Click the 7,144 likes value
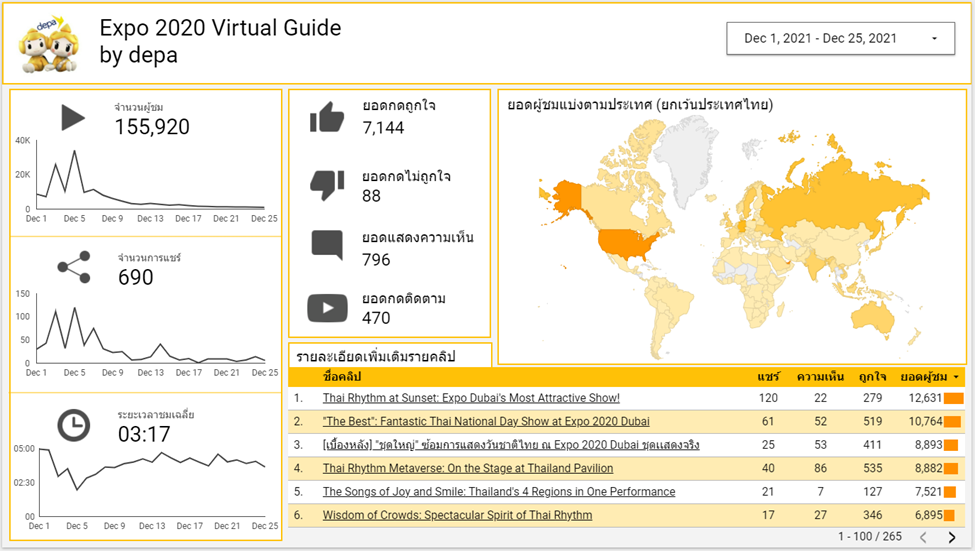975x551 pixels. tap(383, 128)
